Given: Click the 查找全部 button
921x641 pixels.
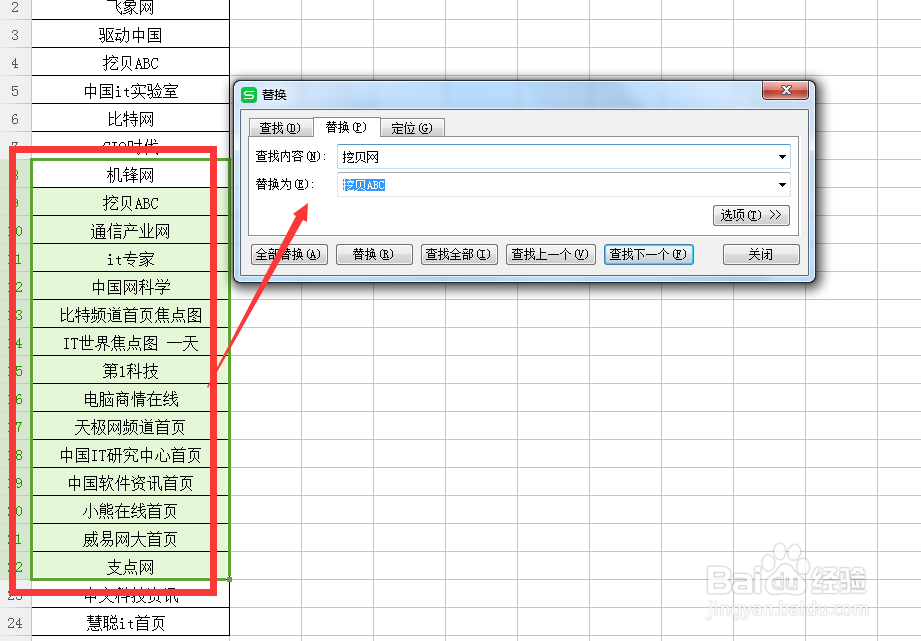Looking at the screenshot, I should pos(459,254).
